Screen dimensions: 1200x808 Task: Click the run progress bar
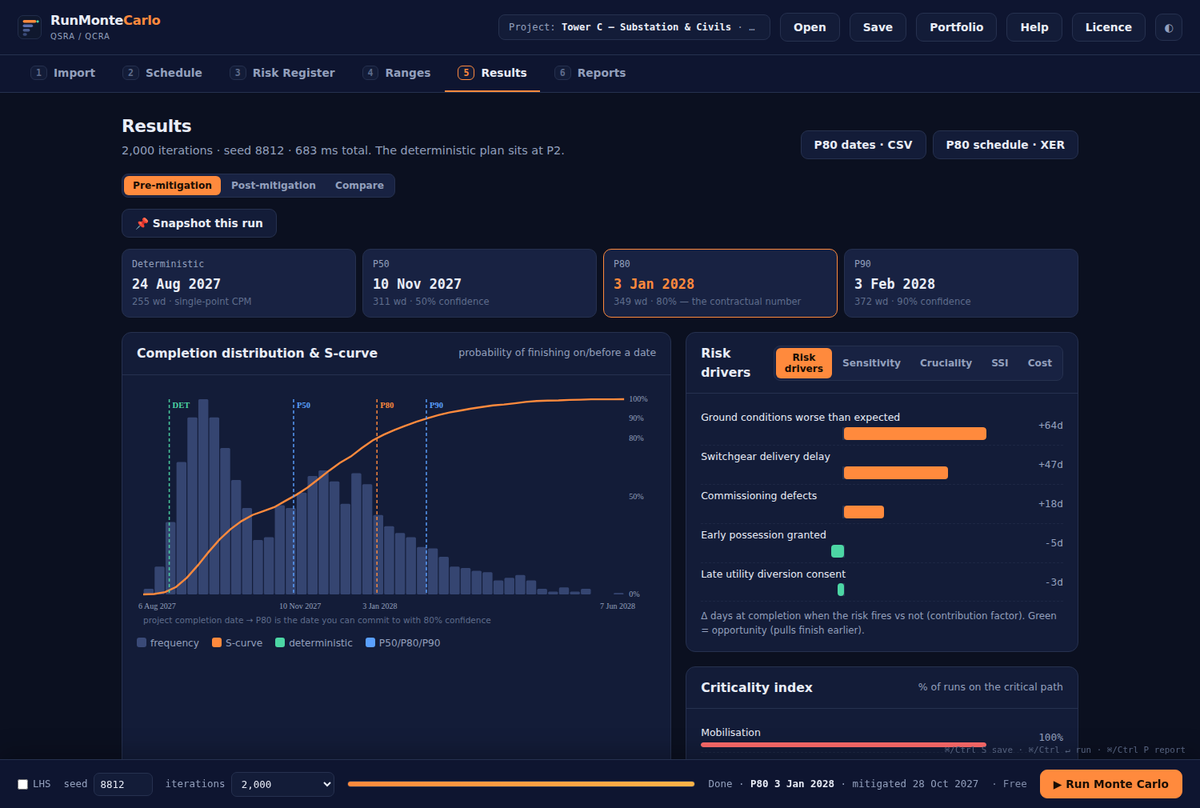521,784
